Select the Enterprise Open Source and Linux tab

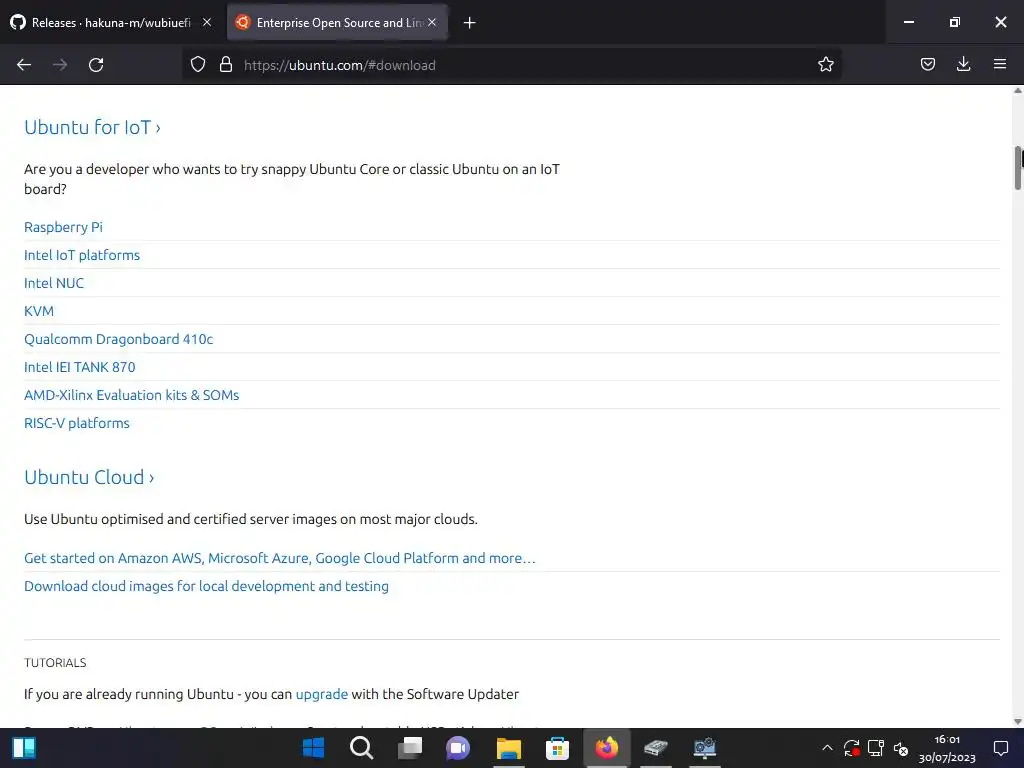pos(338,22)
